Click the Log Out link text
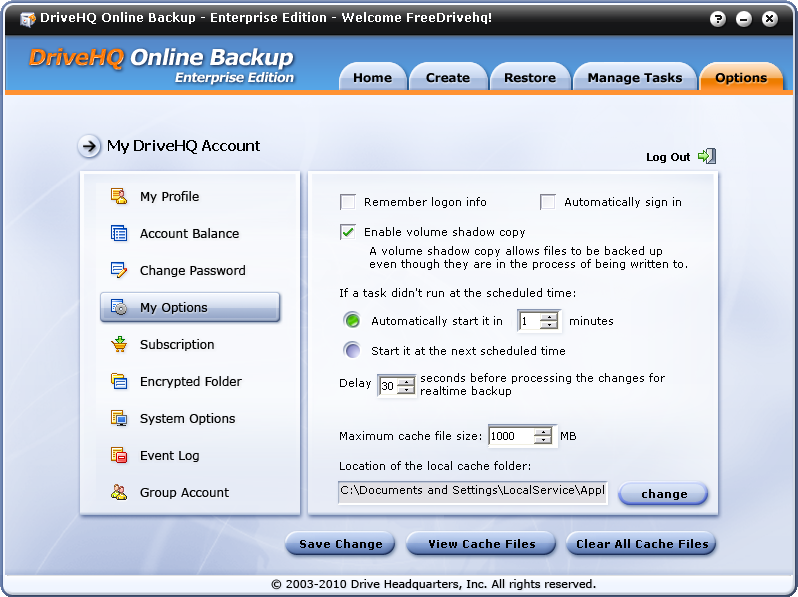The width and height of the screenshot is (798, 597). tap(668, 157)
